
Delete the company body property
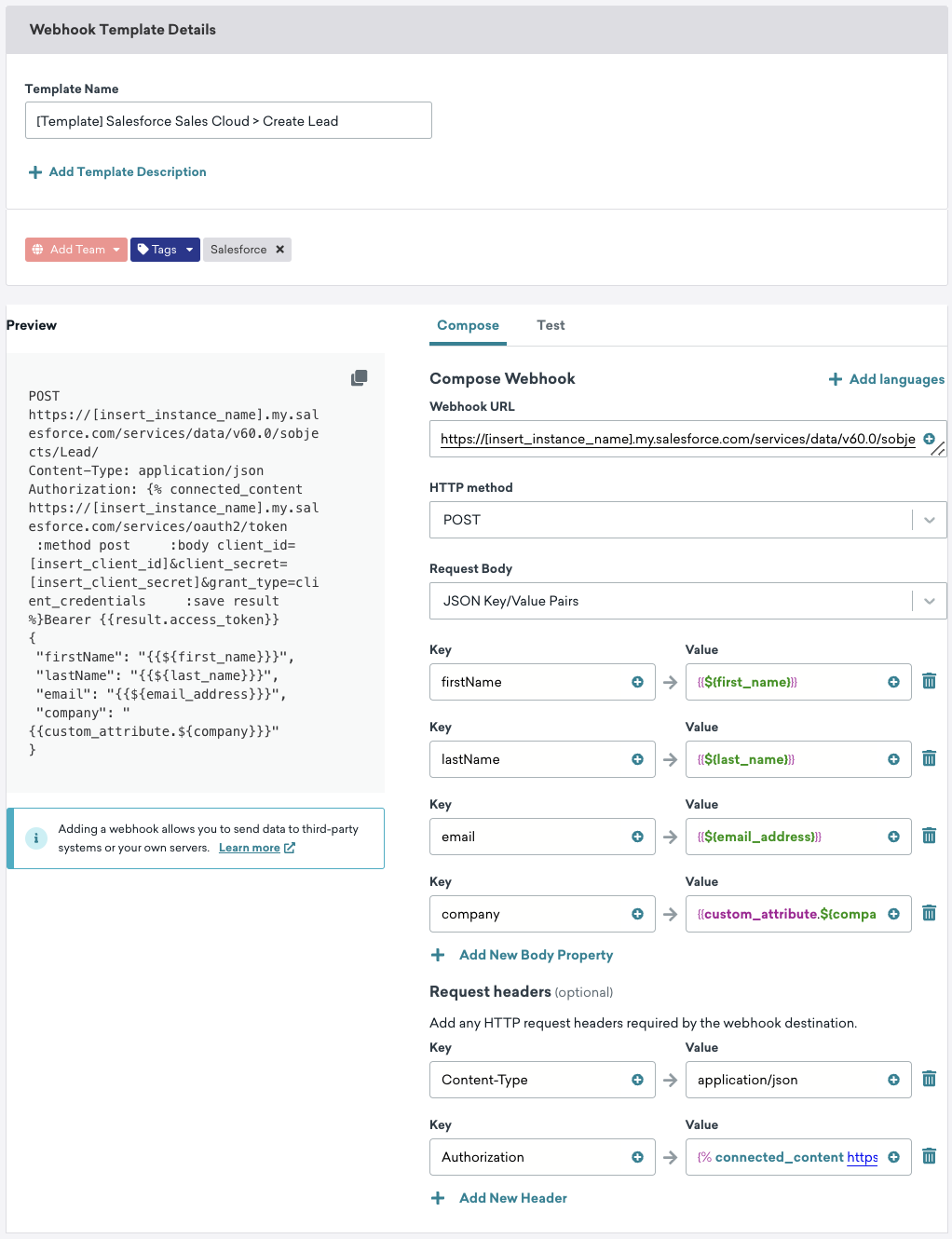(929, 914)
